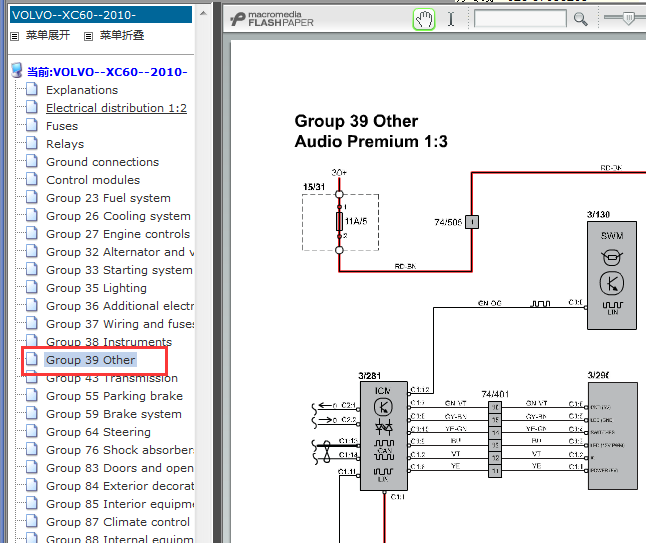Click the computer icon by 当前:VOLVO--XC60--2010-
The image size is (646, 543).
17,70
